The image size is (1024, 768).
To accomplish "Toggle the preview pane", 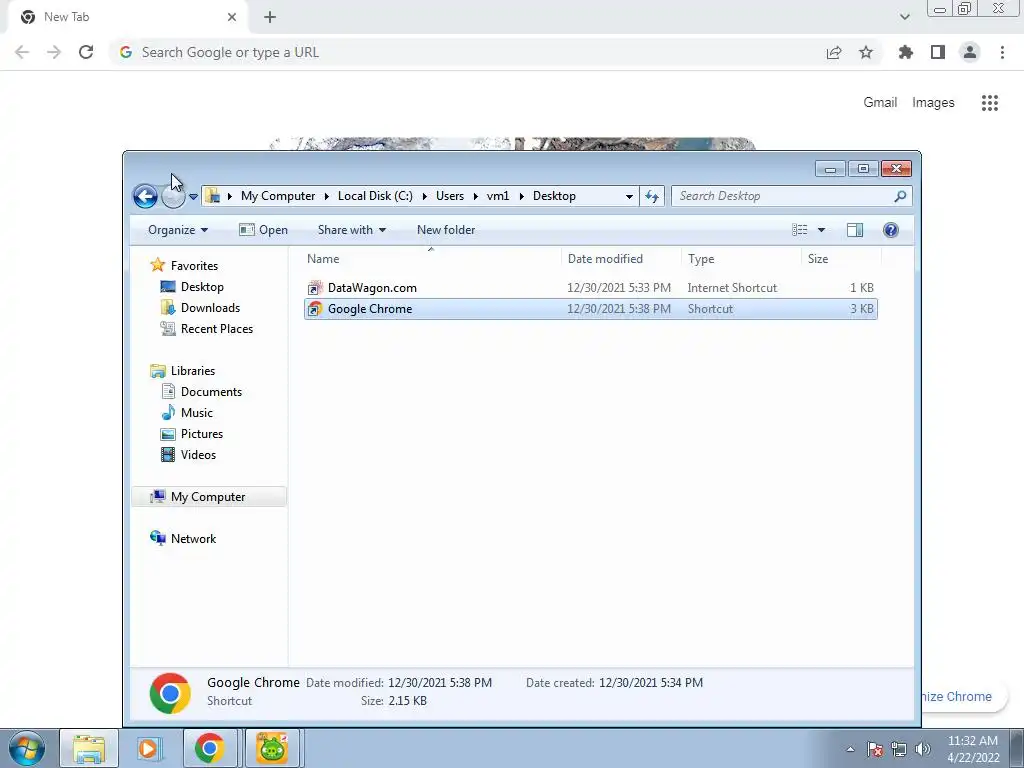I will (855, 230).
